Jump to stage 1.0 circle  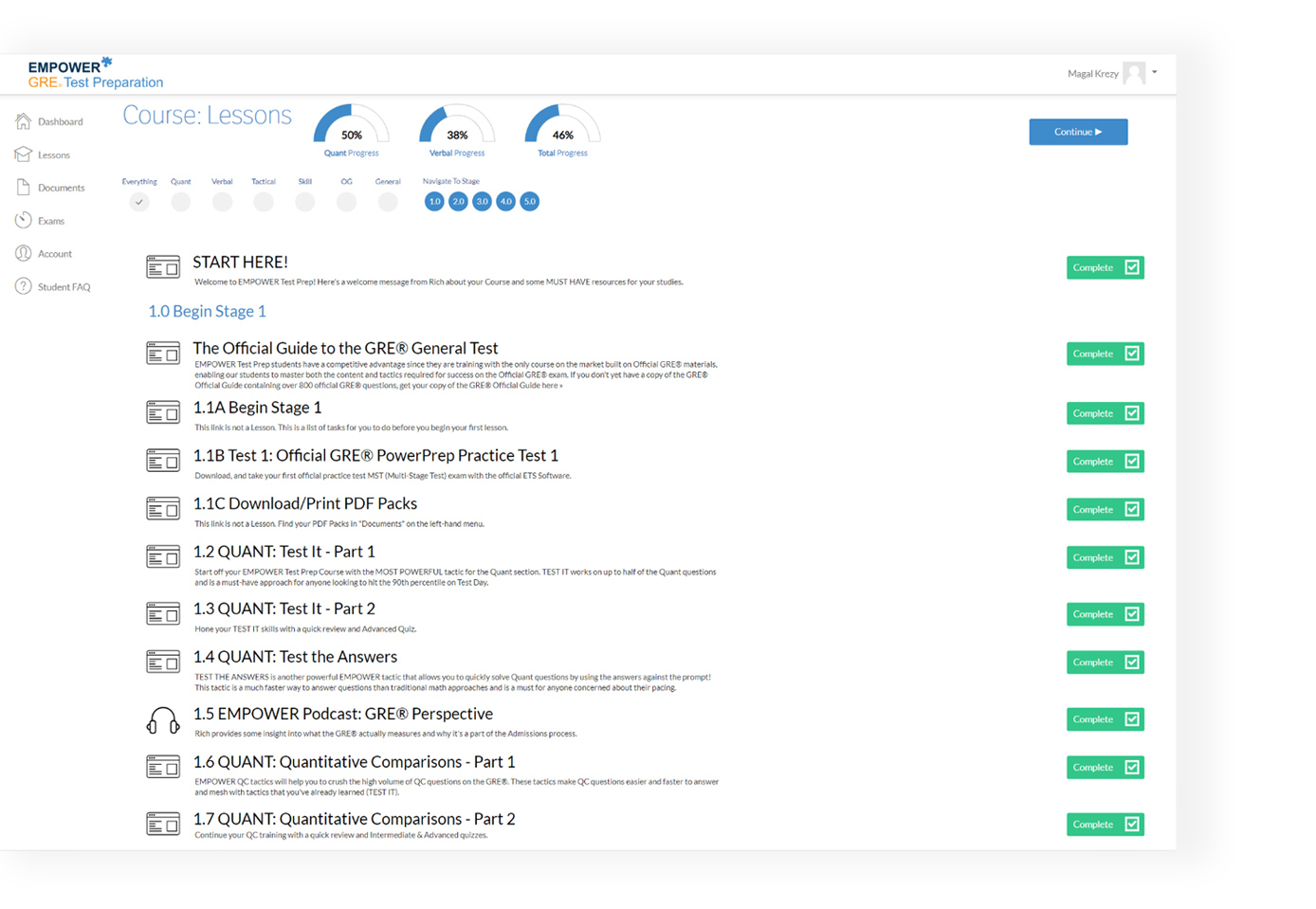(434, 201)
